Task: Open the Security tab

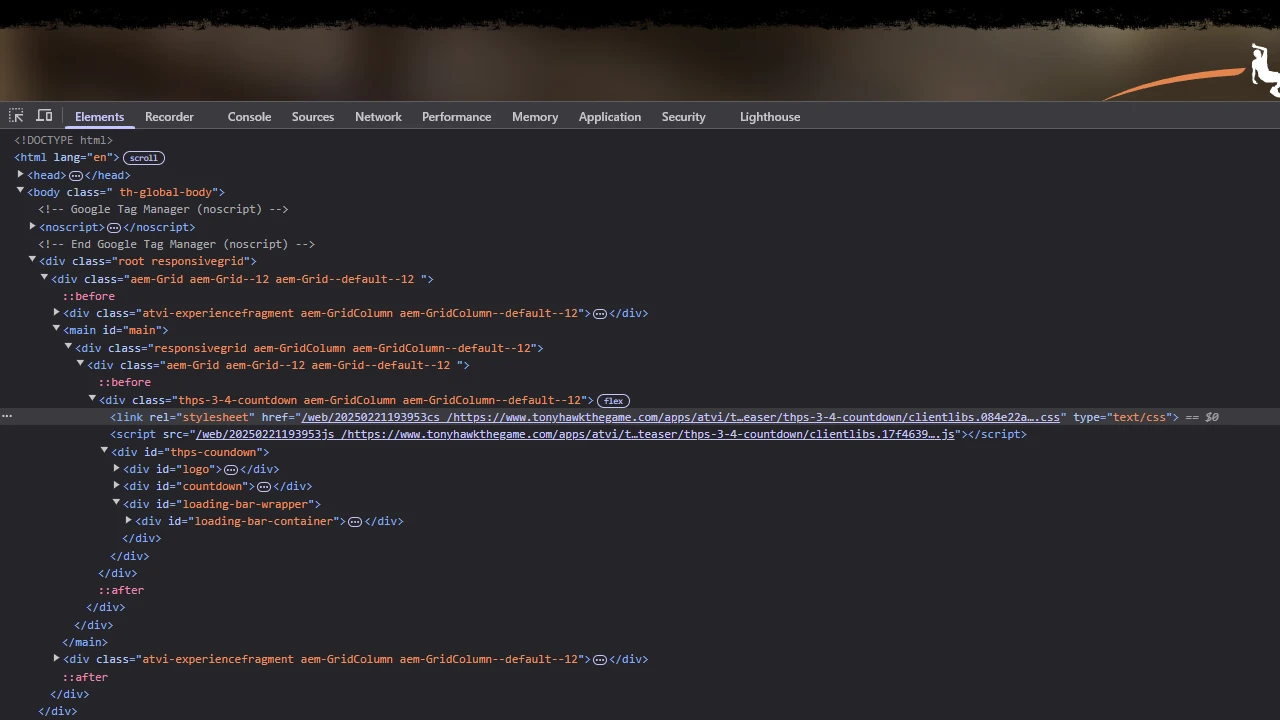Action: tap(683, 117)
